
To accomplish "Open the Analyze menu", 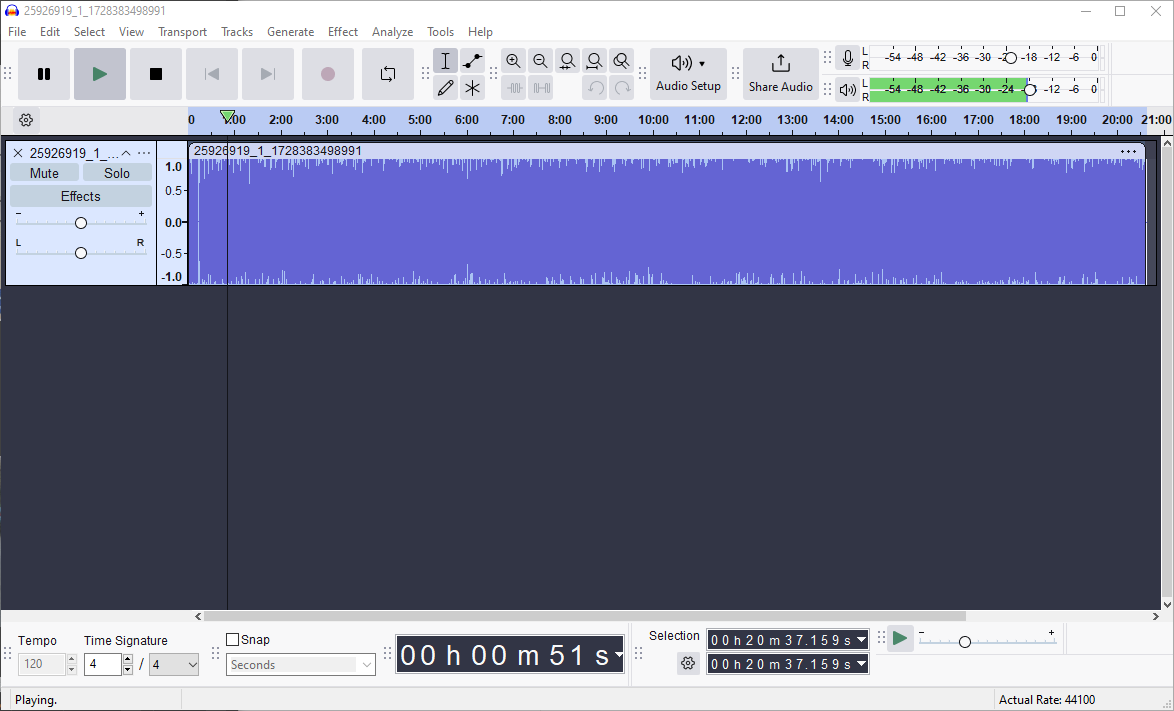I will pos(392,32).
